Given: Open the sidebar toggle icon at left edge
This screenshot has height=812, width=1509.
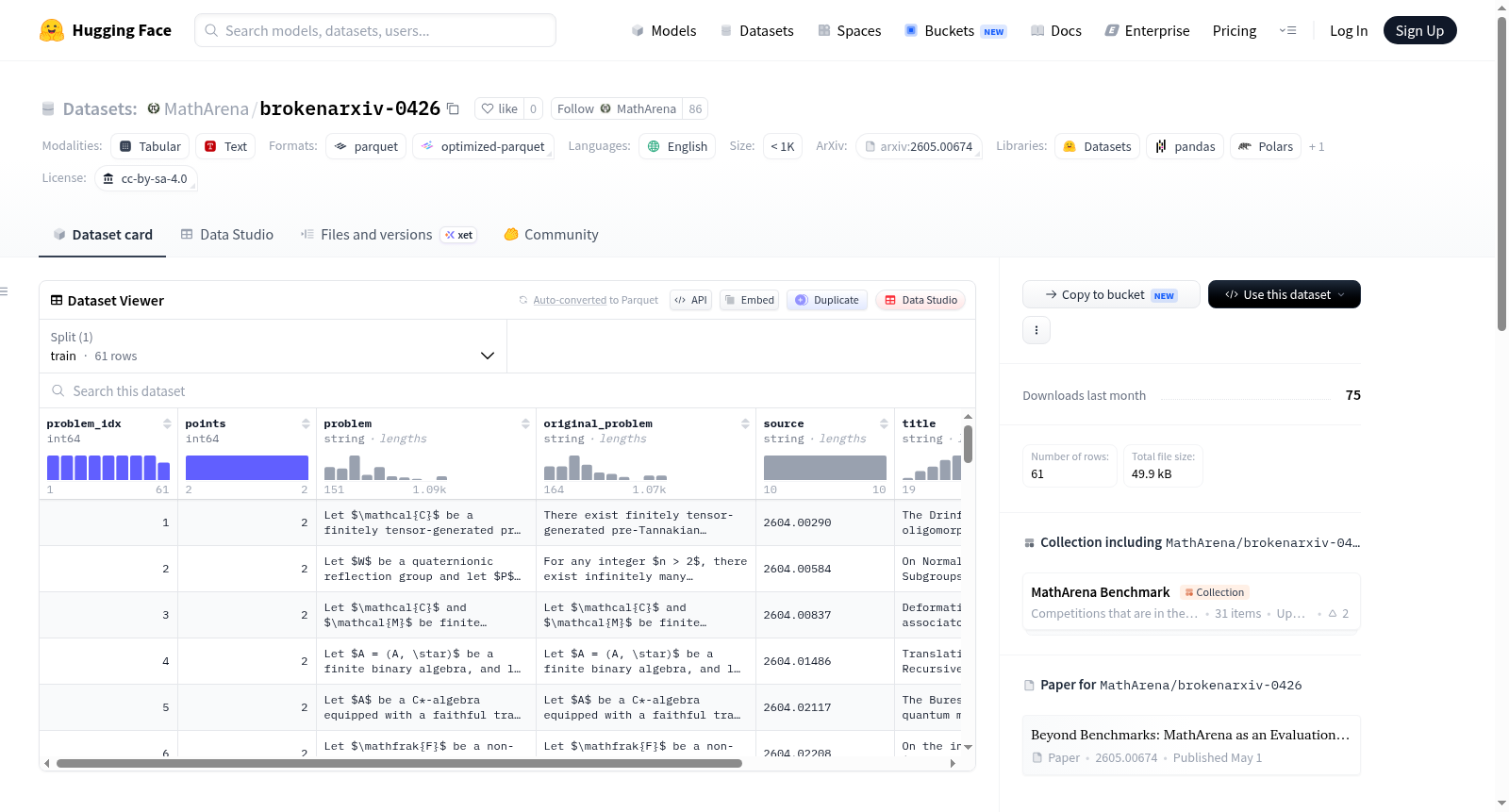Looking at the screenshot, I should [5, 291].
